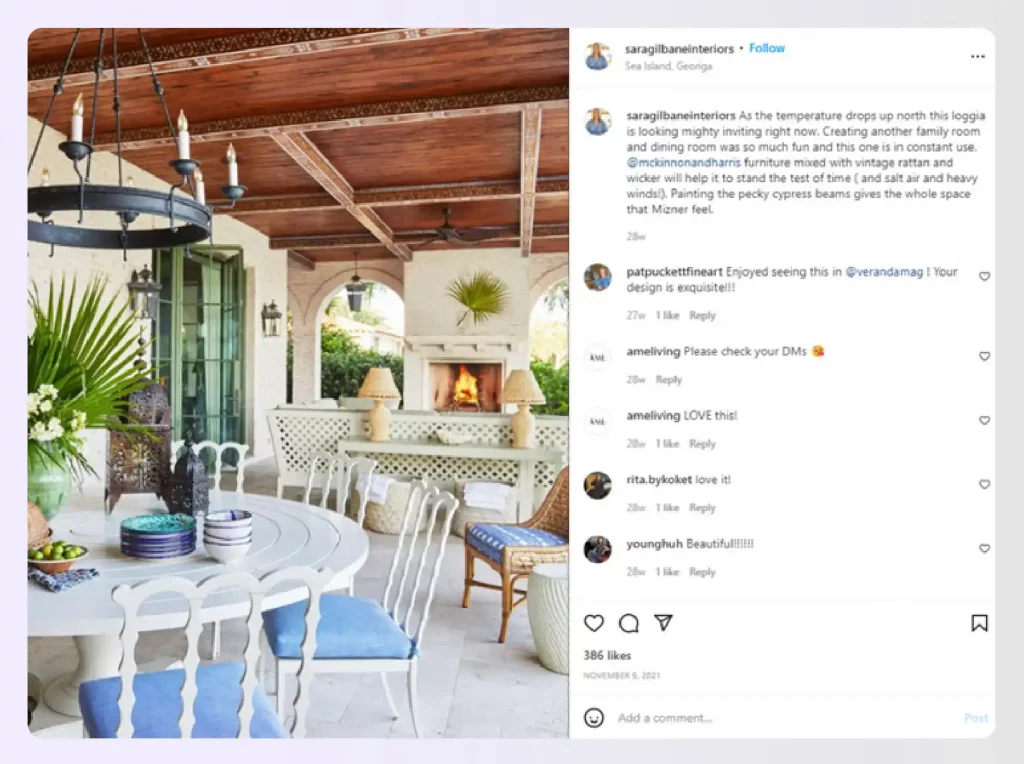
Task: View saragilbaneinteriors profile picture in header
Action: click(598, 56)
